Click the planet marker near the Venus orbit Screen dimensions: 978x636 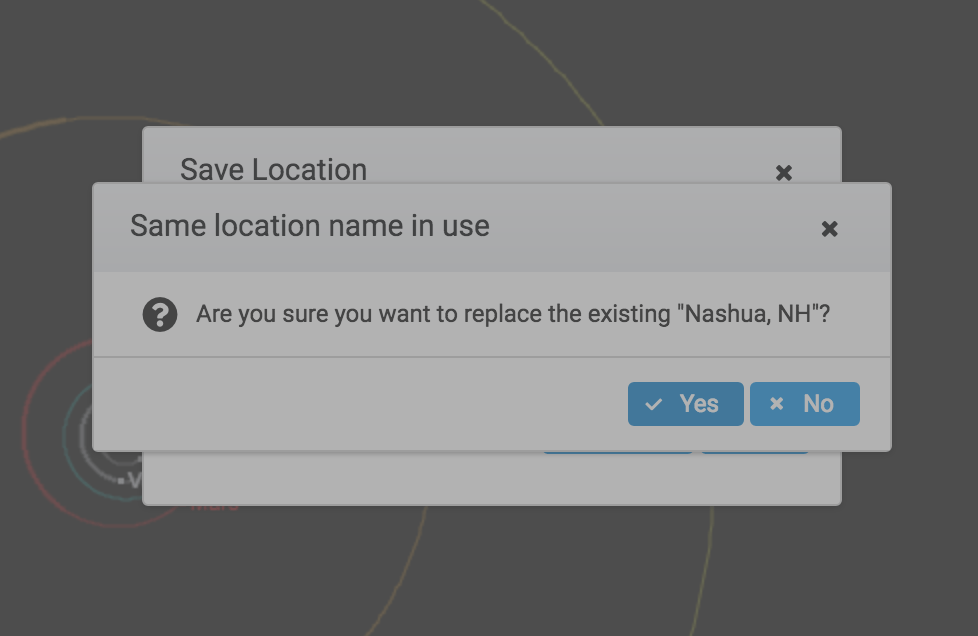tap(121, 480)
